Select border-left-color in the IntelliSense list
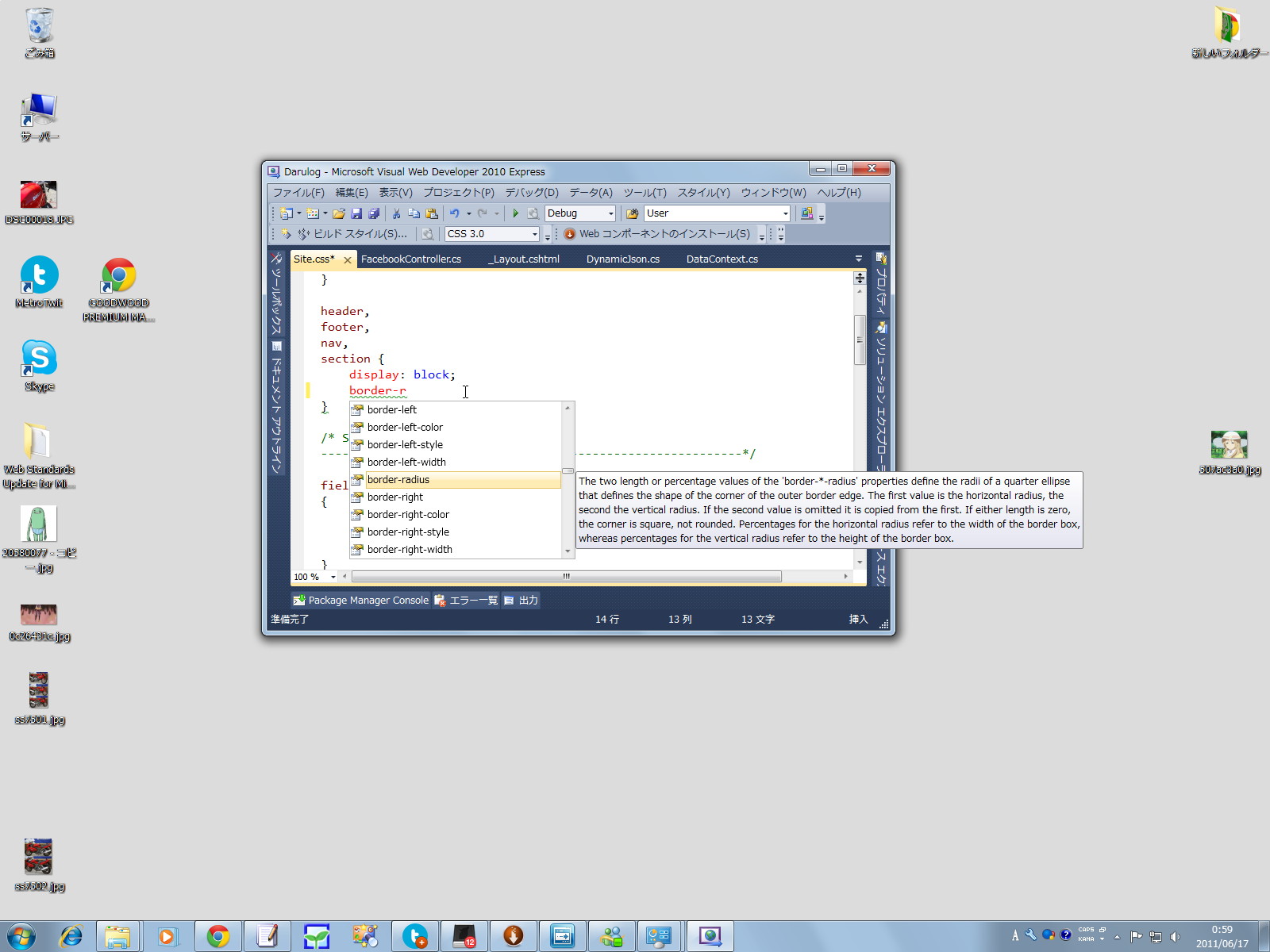Screen dimensions: 1270x952 456,428
